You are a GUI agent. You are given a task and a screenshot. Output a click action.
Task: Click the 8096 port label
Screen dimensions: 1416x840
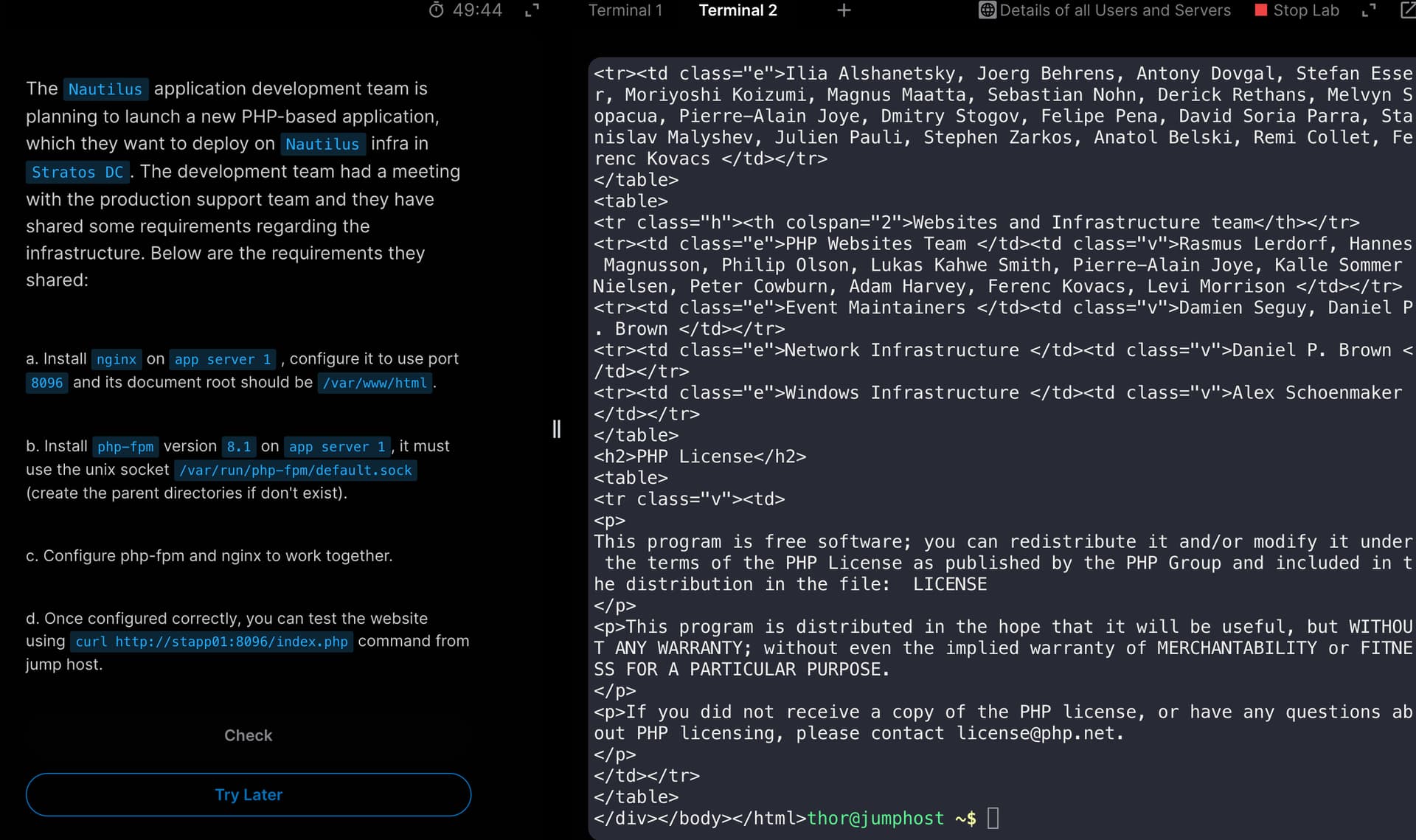(46, 383)
